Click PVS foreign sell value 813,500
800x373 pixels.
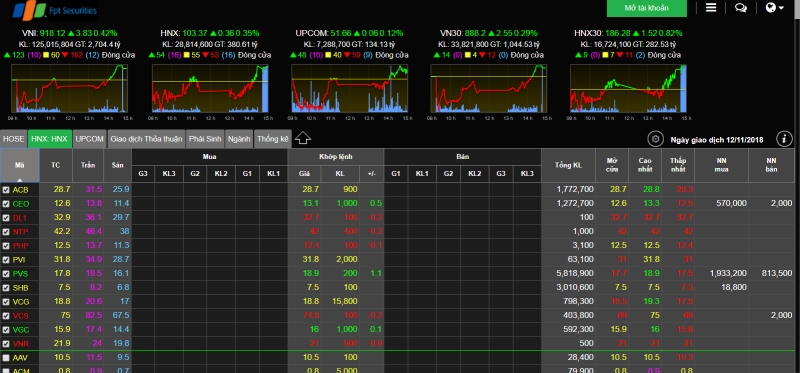click(776, 273)
